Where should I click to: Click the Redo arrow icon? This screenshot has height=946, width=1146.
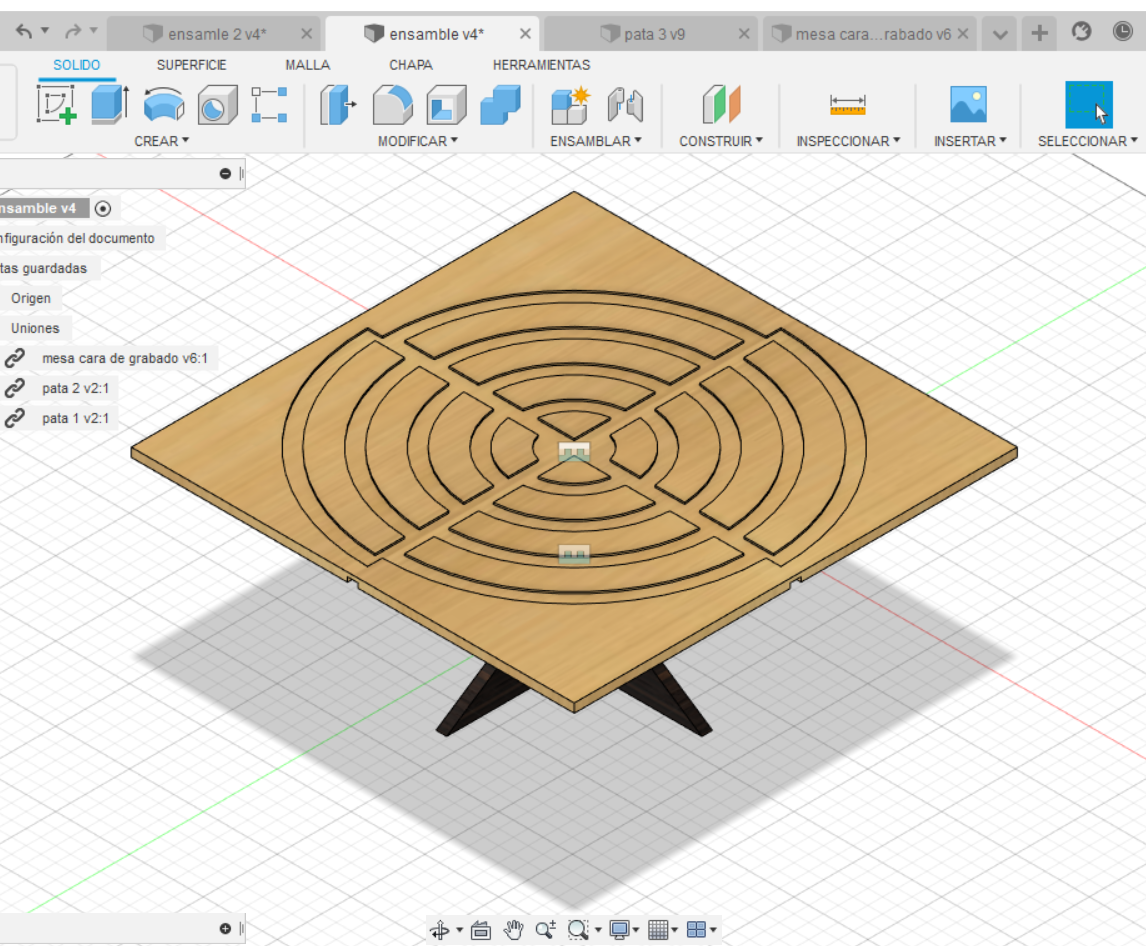coord(72,31)
